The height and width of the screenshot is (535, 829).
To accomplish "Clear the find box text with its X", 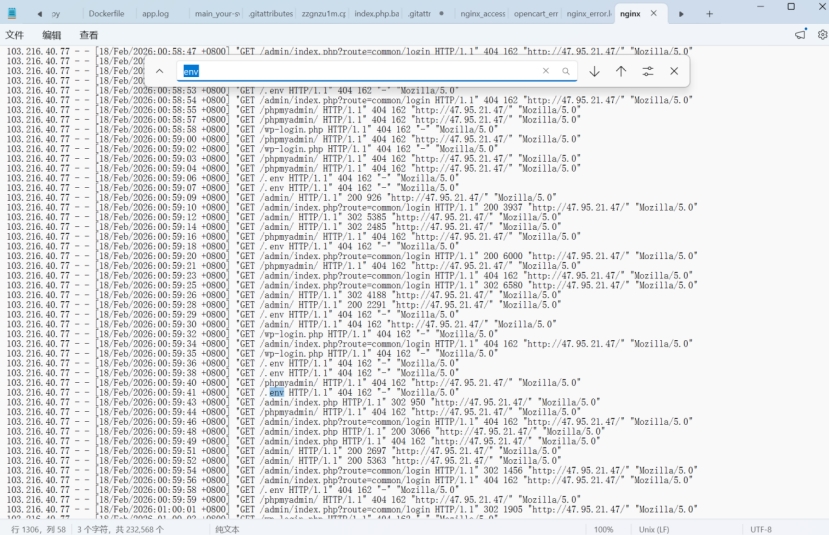I will (546, 71).
